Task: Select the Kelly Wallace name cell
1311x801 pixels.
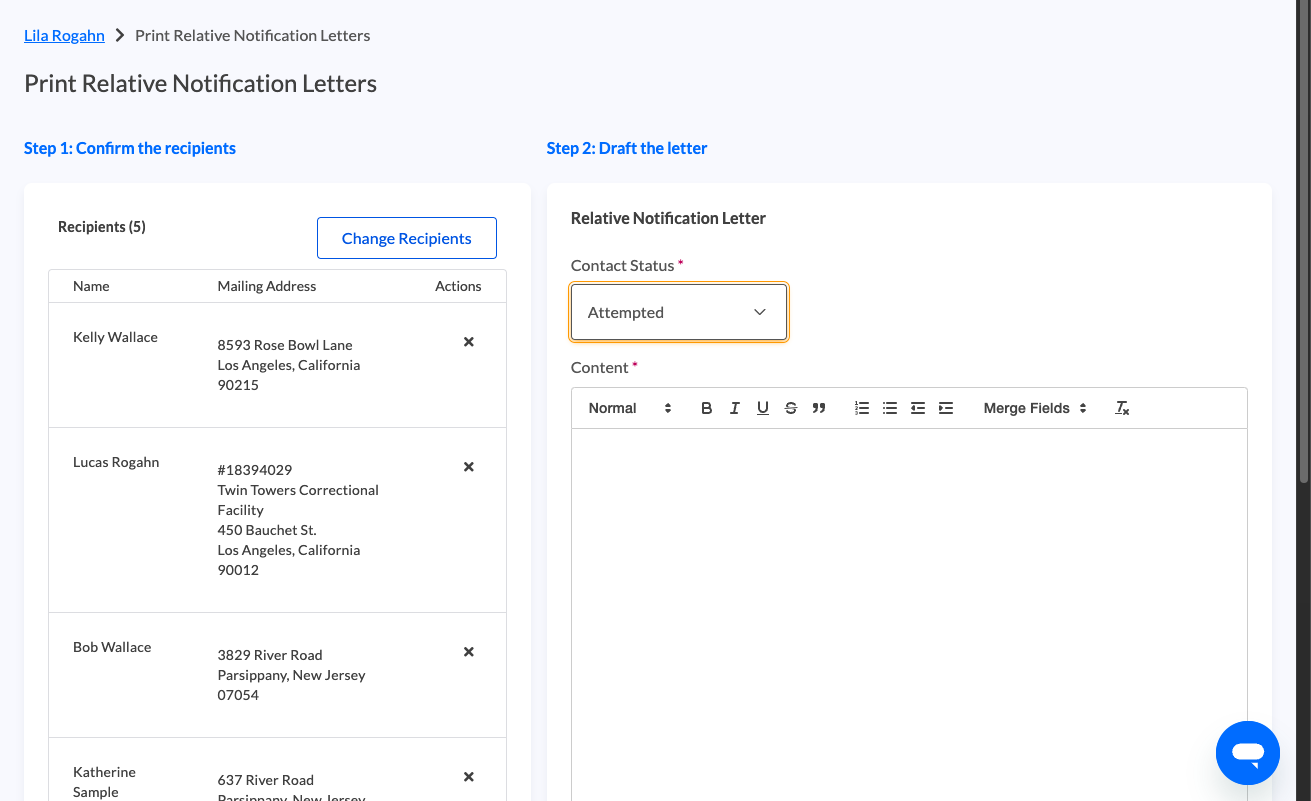Action: coord(115,337)
